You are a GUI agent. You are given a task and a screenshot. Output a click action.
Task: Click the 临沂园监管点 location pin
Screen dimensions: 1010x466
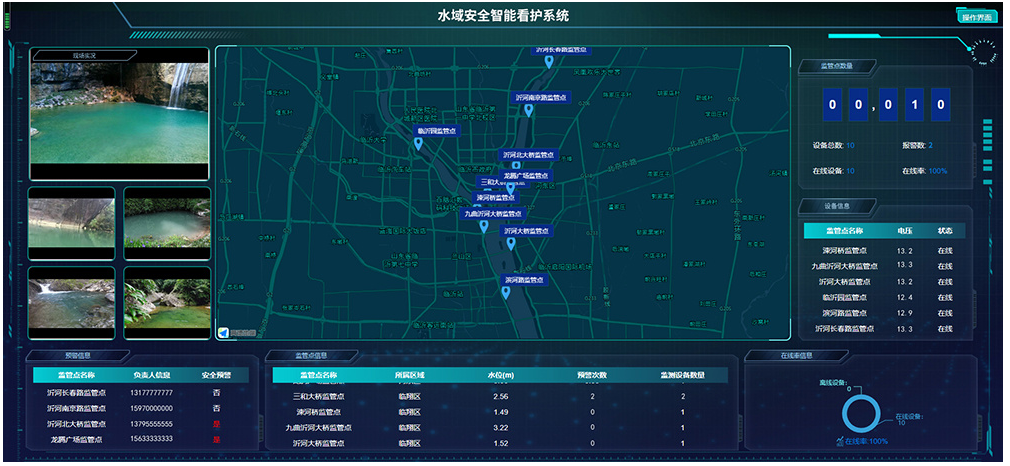(x=418, y=144)
